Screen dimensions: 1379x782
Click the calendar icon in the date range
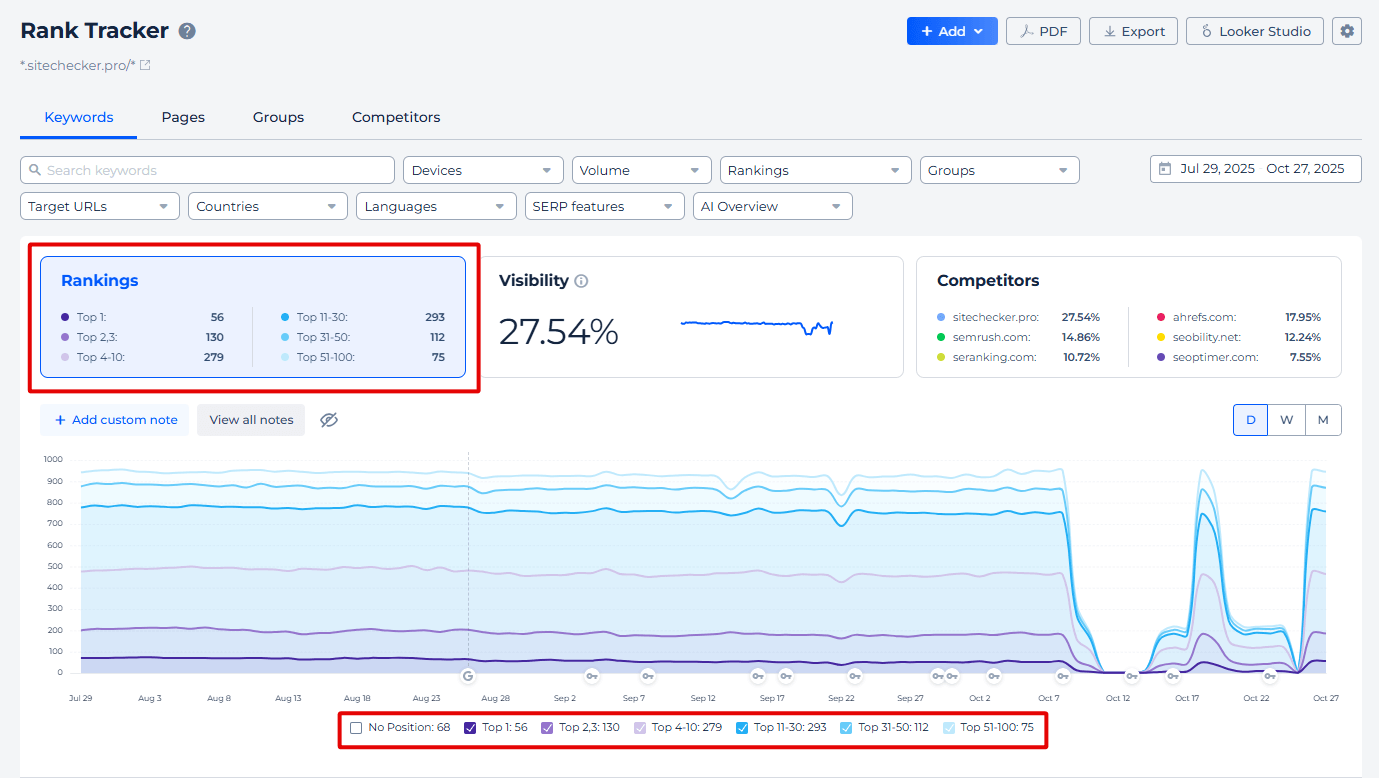(1164, 169)
